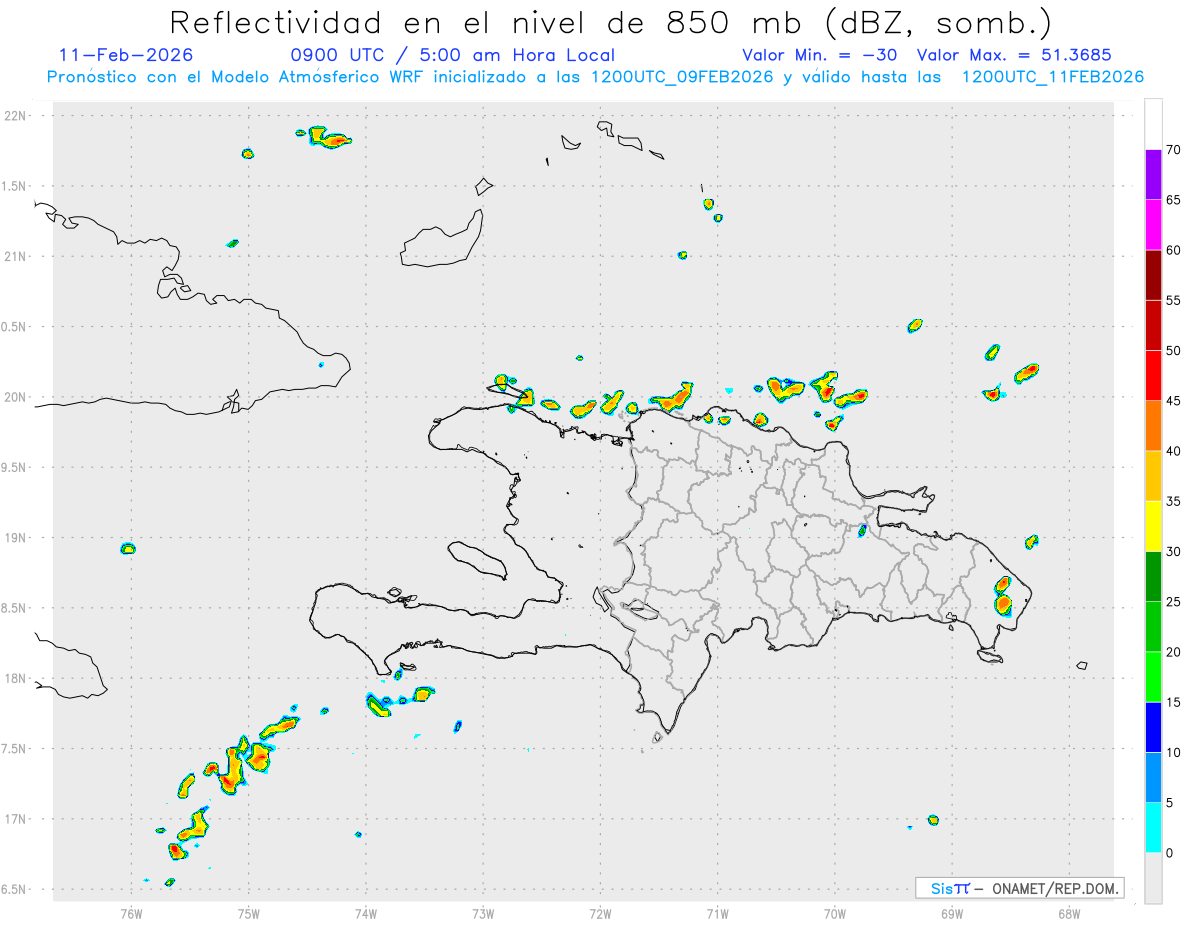Pick the dark blue 10–15 dBZ colorbar segment
The width and height of the screenshot is (1200, 927).
point(1153,727)
